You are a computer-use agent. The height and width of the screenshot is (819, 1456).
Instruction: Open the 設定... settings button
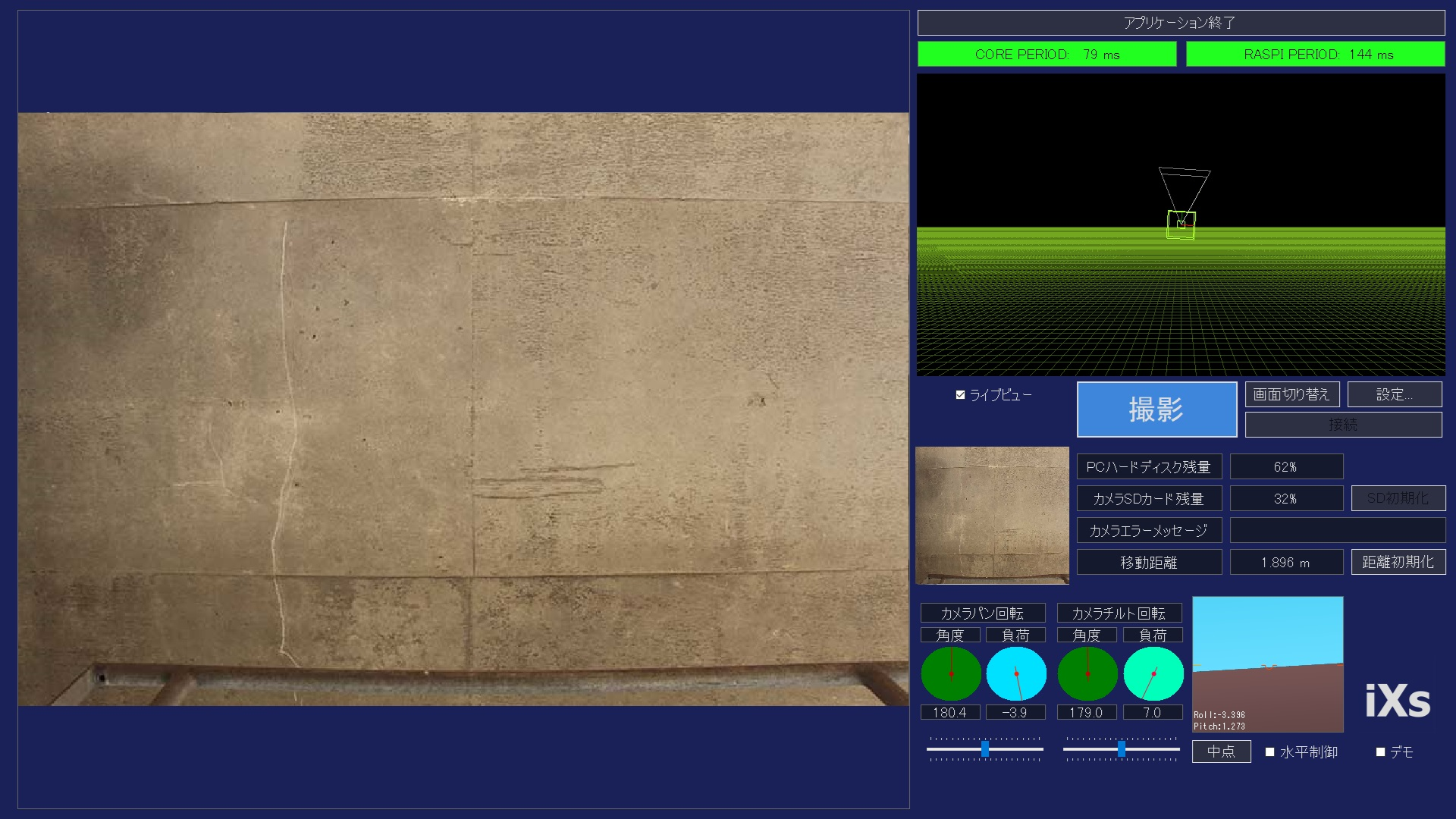[1394, 394]
